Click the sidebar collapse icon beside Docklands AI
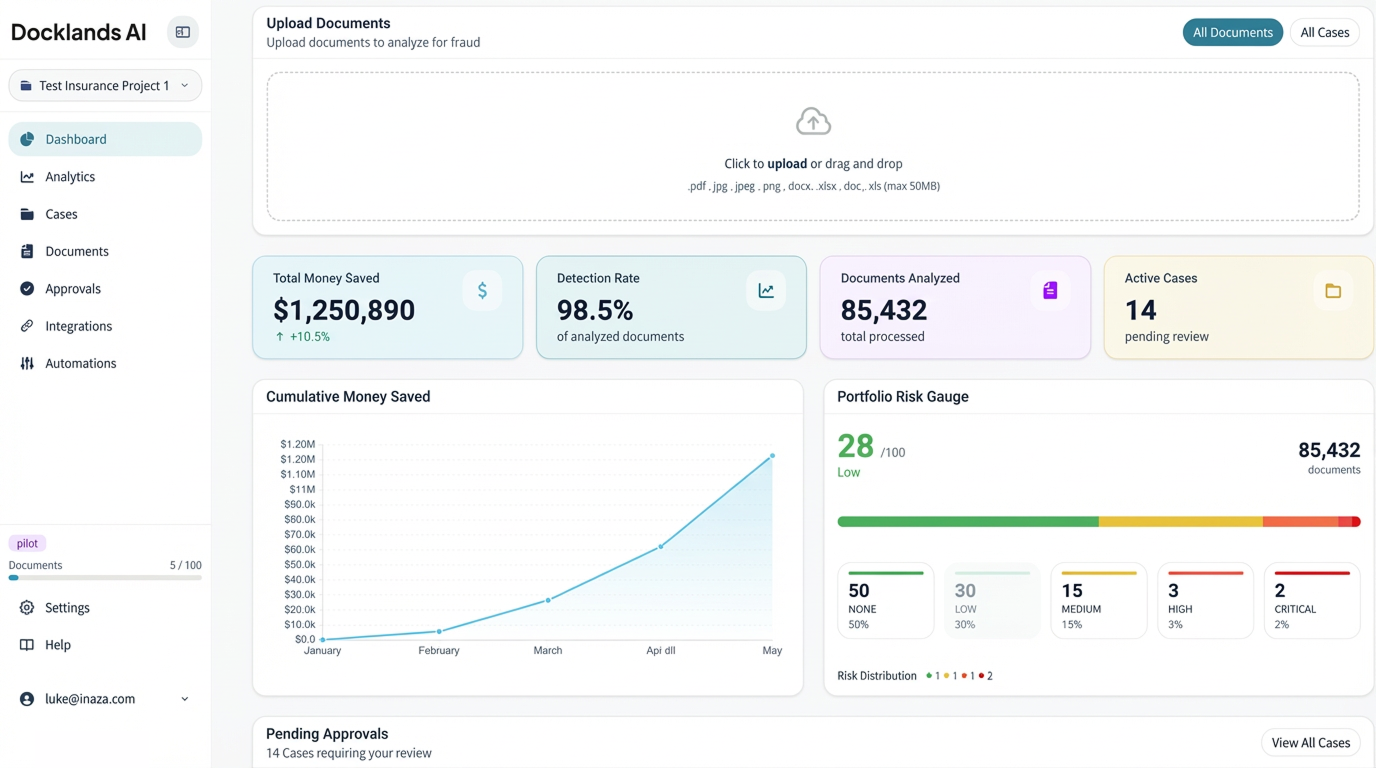 (182, 31)
